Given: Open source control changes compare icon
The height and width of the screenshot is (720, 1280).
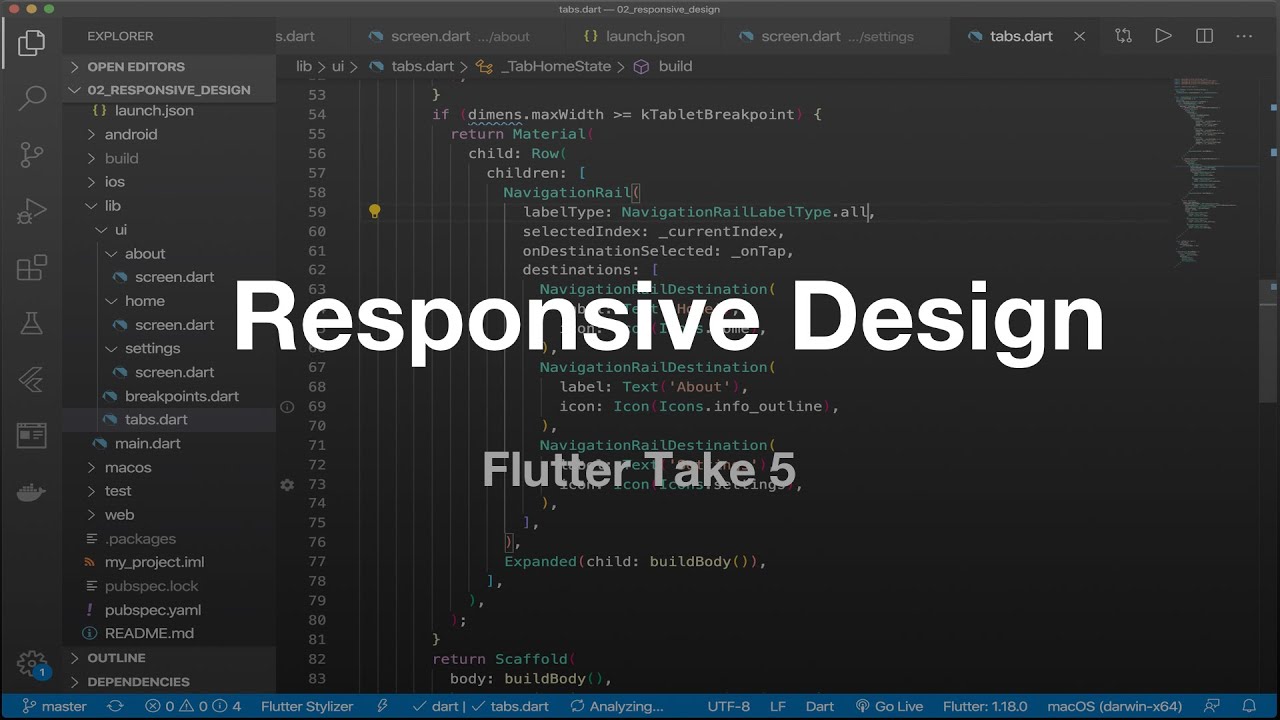Looking at the screenshot, I should tap(1123, 36).
